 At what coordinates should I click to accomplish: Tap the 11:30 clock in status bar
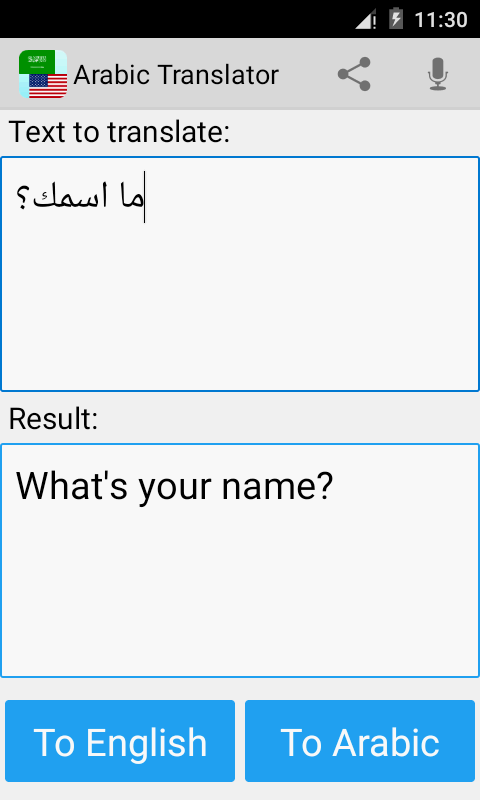coord(441,20)
